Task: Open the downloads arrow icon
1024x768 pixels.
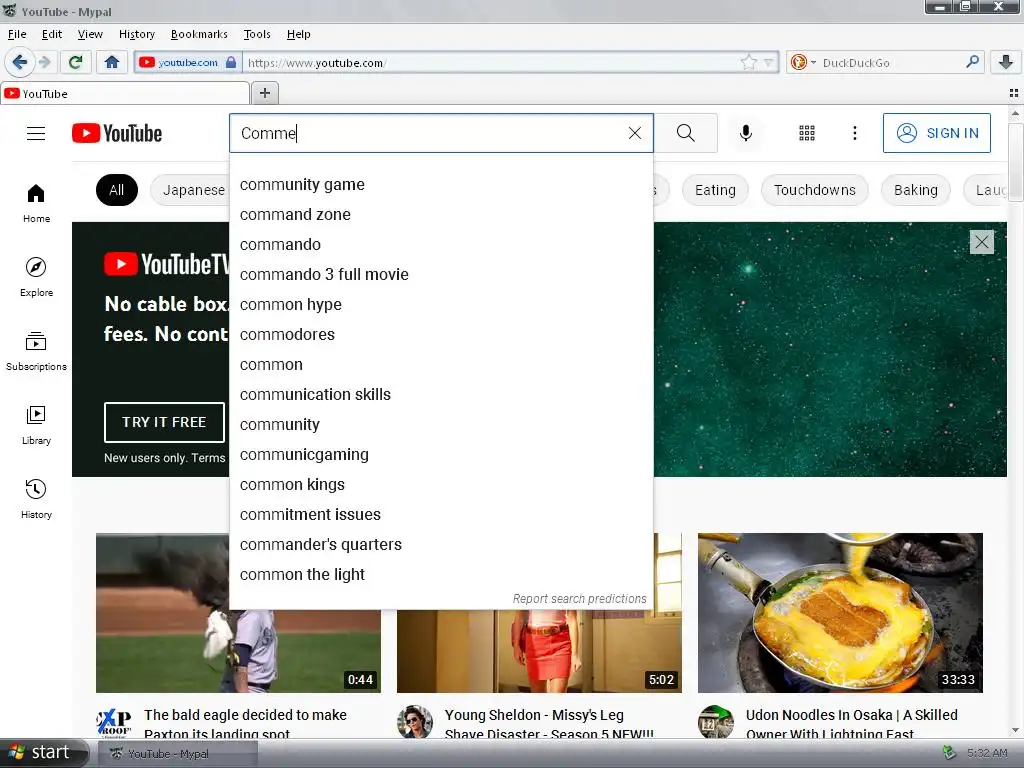Action: pos(1006,62)
